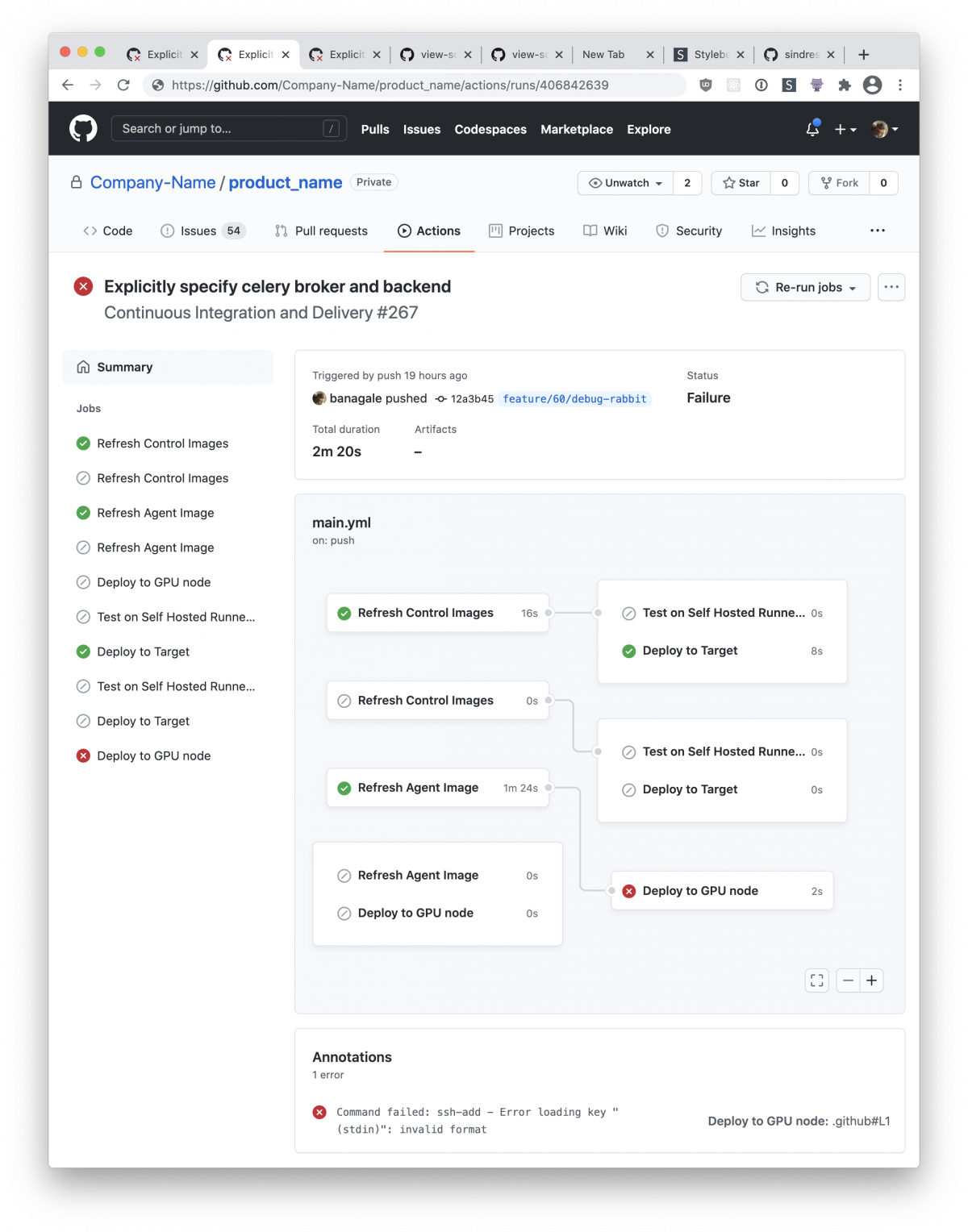Open fullscreen view of the workflow graph

point(816,980)
